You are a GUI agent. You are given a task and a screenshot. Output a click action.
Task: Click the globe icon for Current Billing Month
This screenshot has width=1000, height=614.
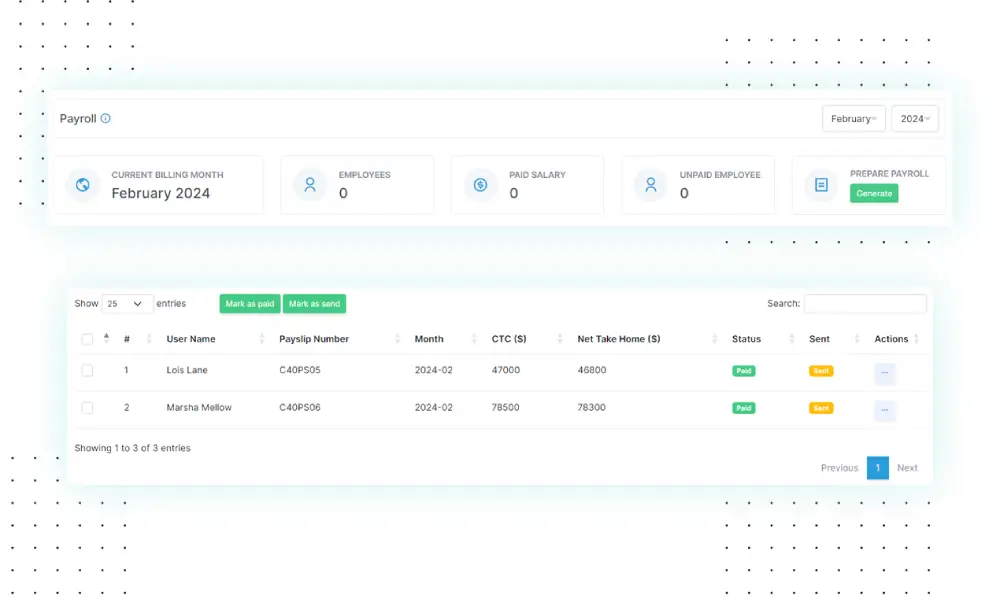point(83,185)
